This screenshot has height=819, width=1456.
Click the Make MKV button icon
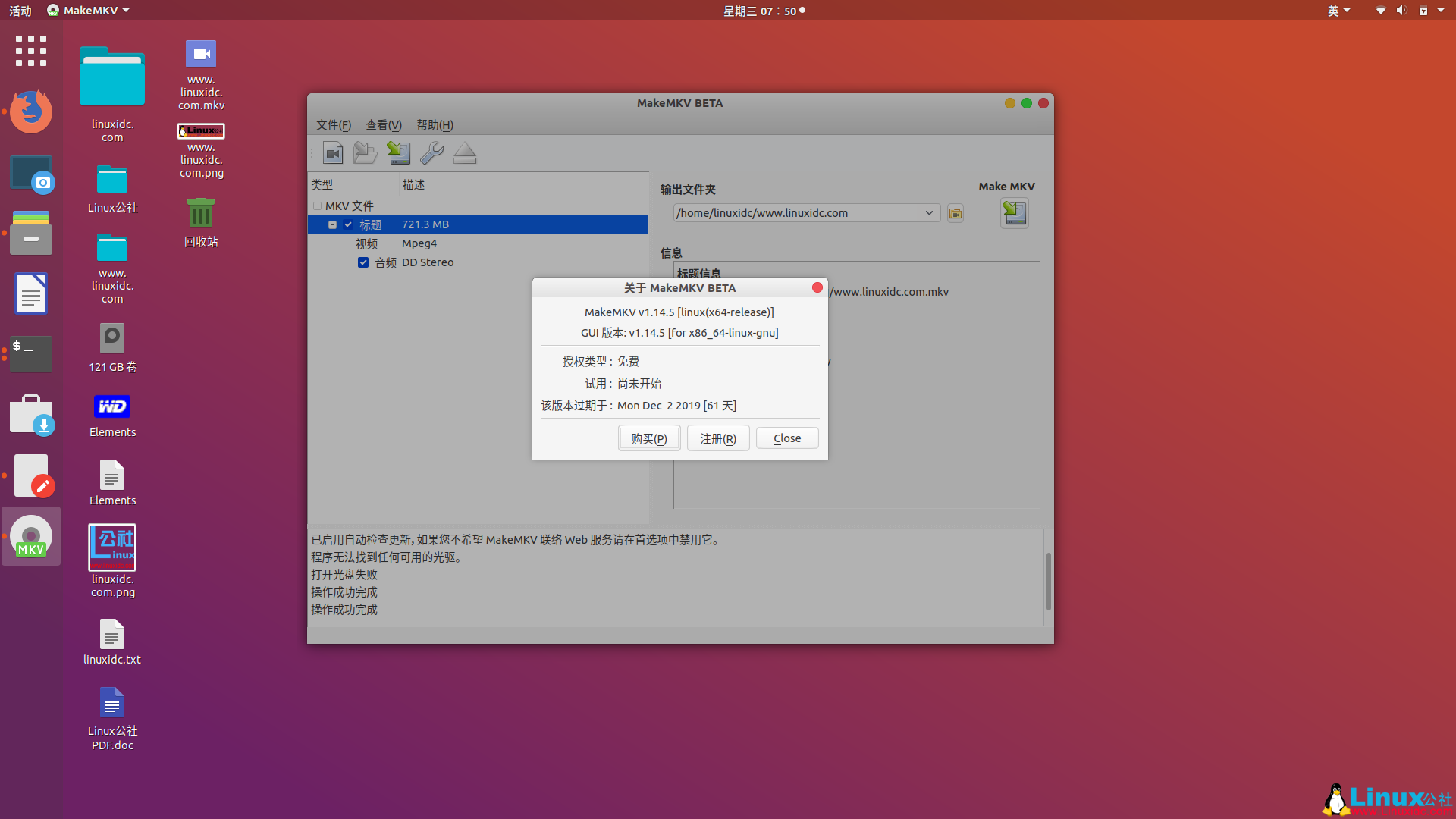(x=1014, y=213)
